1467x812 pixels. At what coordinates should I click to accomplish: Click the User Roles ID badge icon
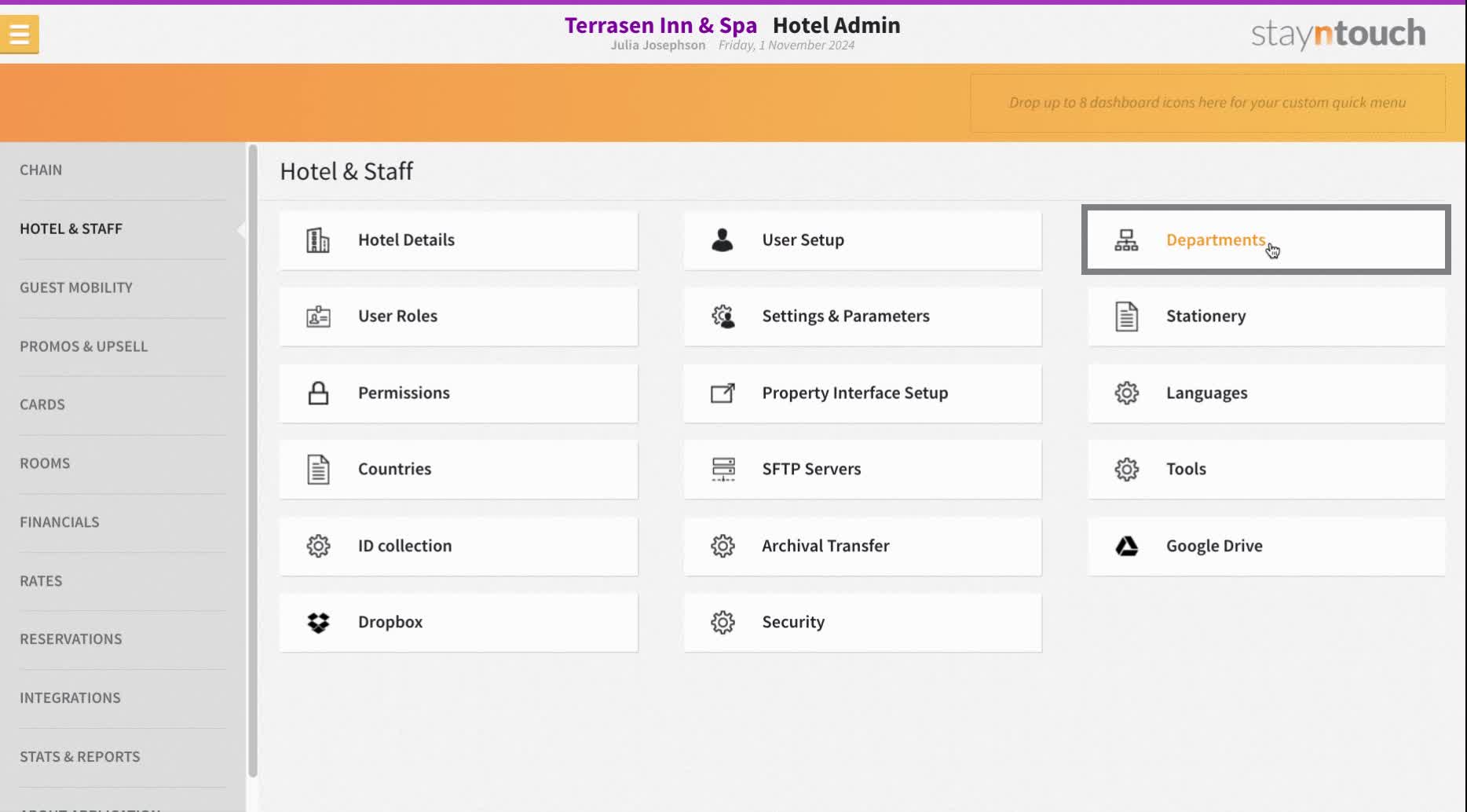click(318, 316)
